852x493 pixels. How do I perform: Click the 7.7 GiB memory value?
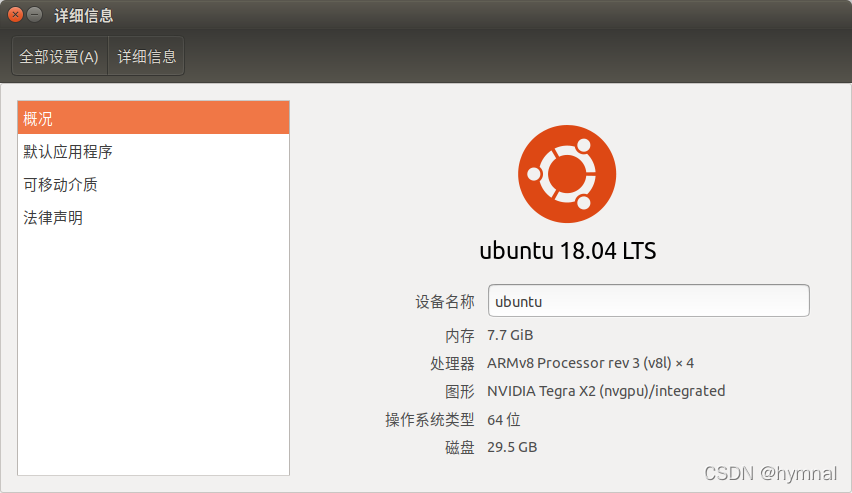(510, 335)
